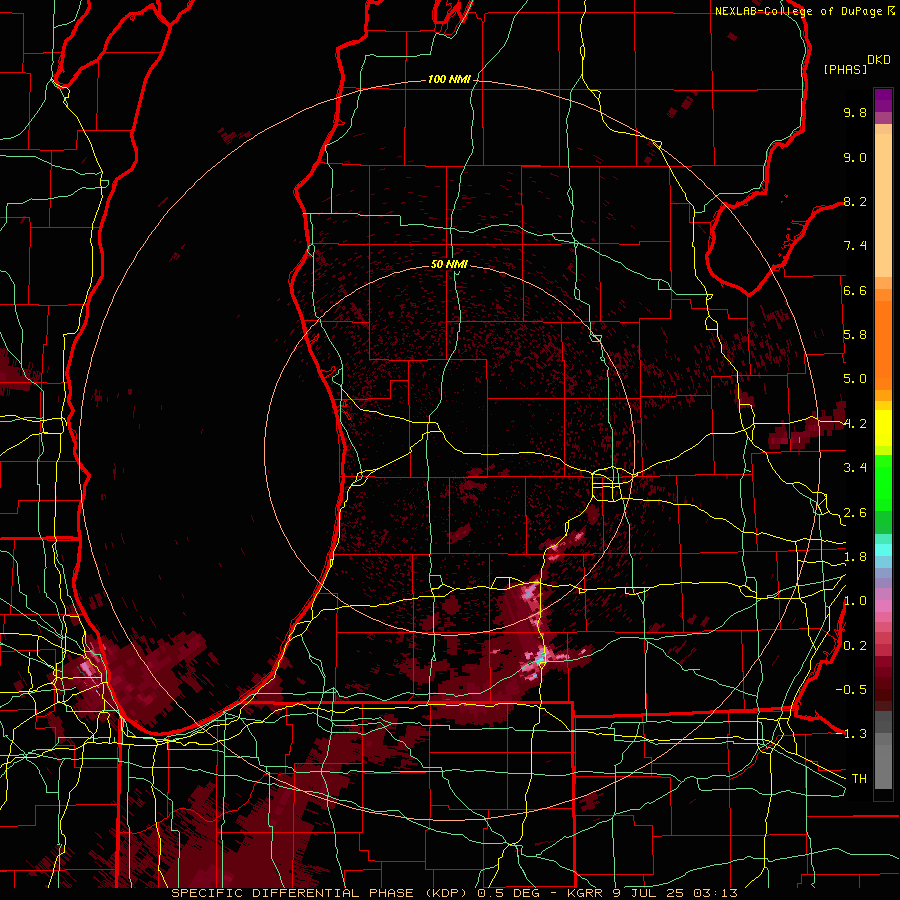Pick the yellow band on the color scale

[883, 428]
